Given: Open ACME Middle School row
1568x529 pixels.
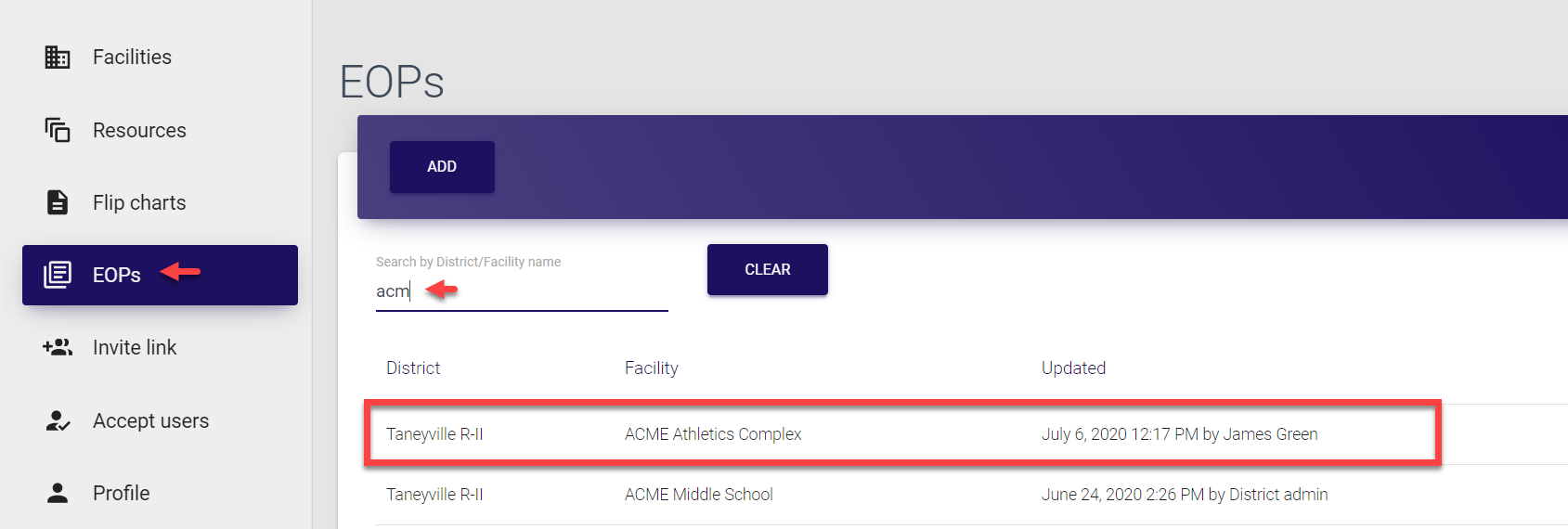Looking at the screenshot, I should pos(699,495).
